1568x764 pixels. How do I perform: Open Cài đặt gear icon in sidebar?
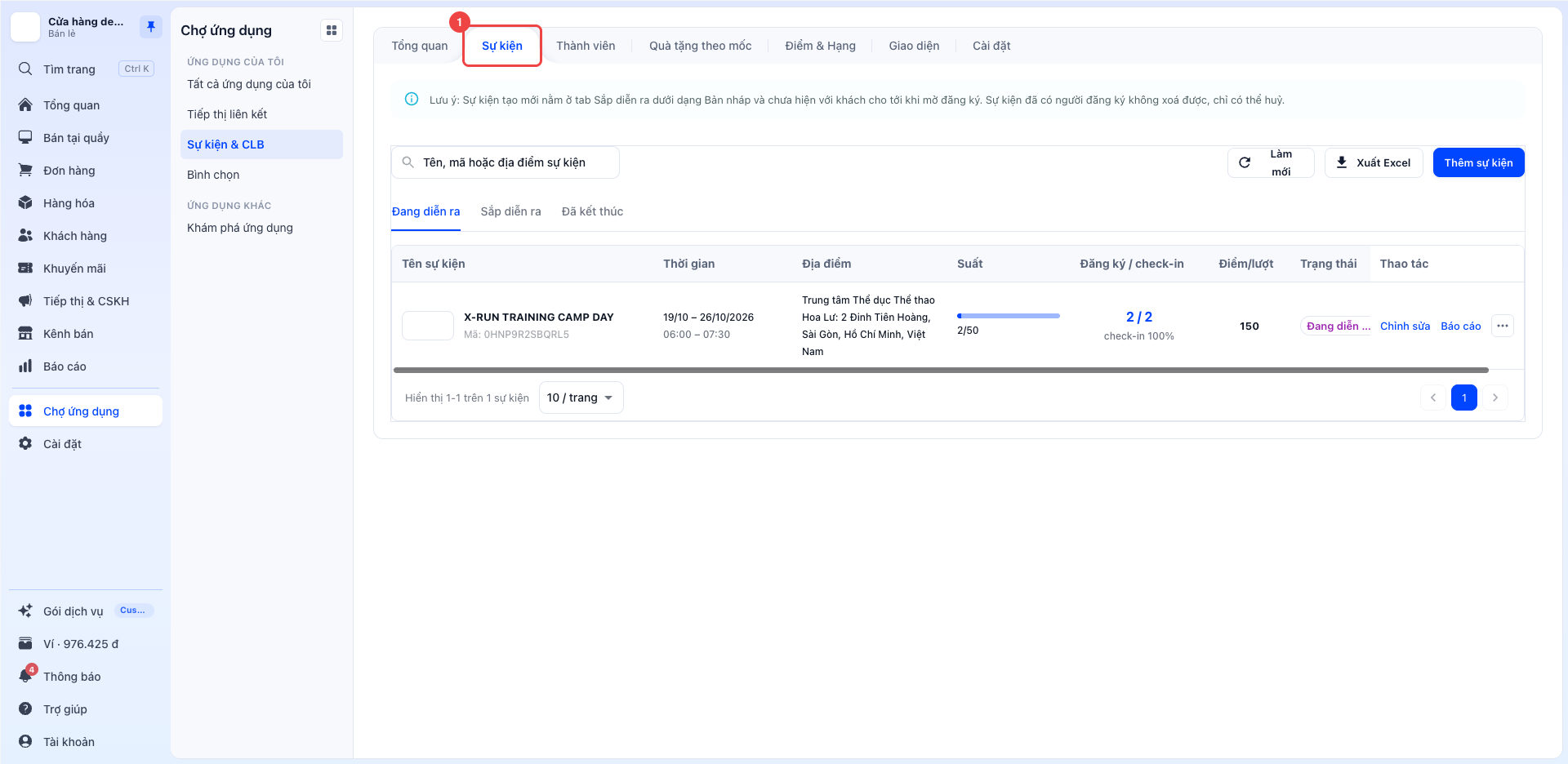(25, 443)
